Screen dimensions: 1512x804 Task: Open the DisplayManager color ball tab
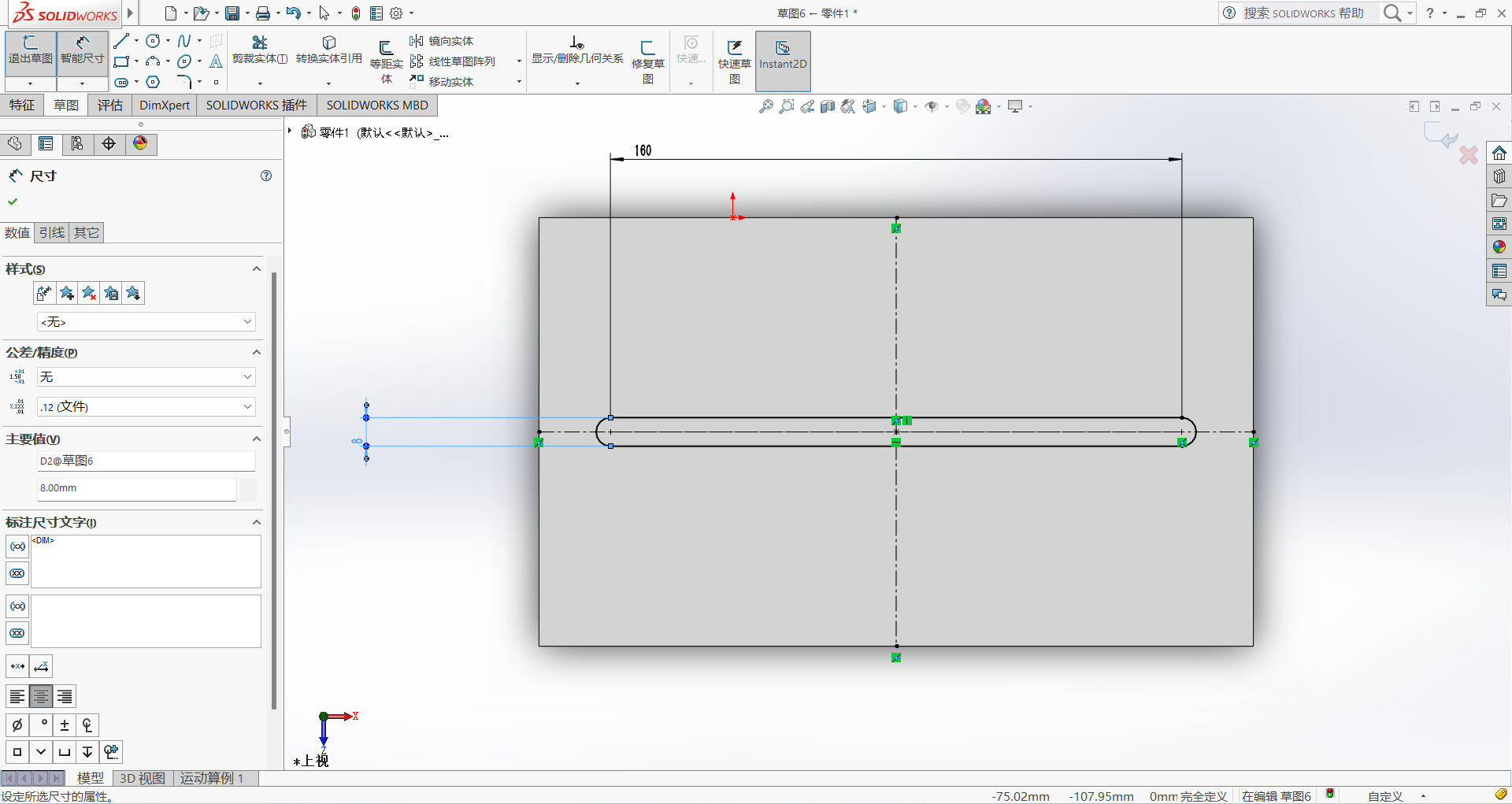point(140,143)
